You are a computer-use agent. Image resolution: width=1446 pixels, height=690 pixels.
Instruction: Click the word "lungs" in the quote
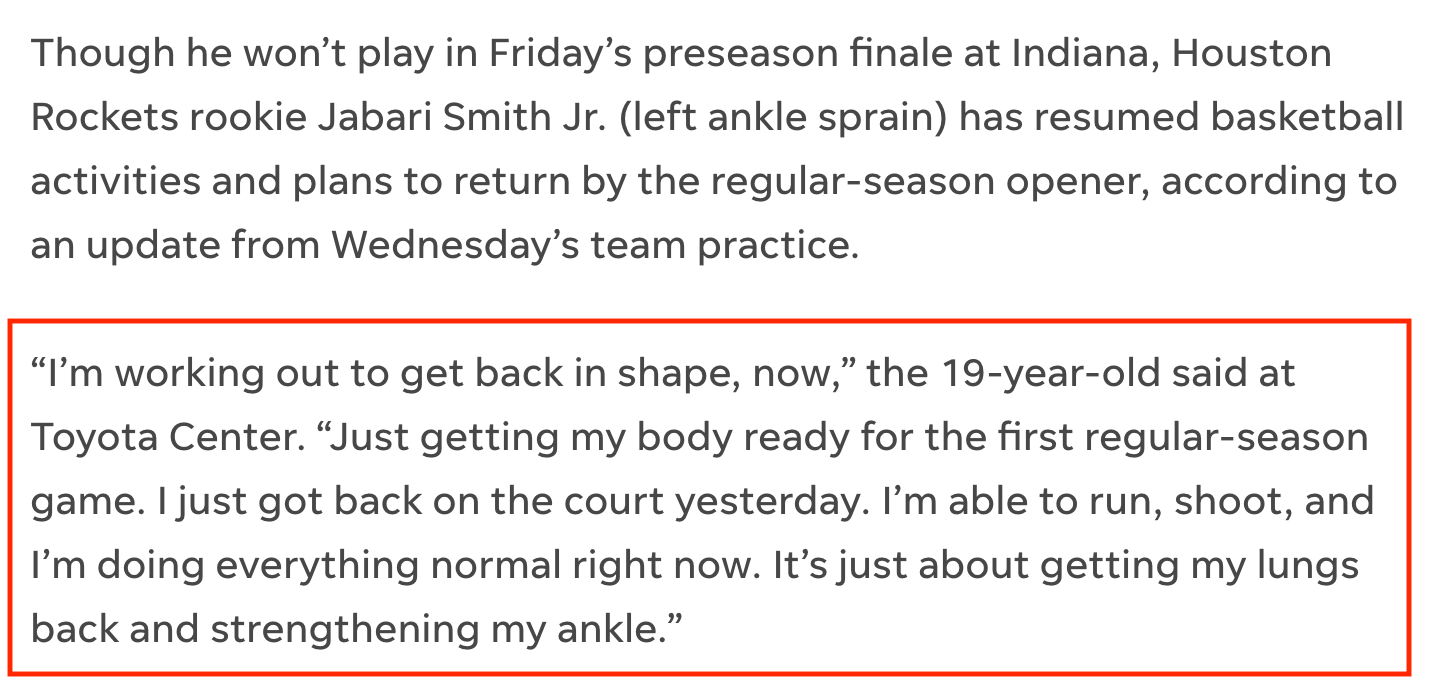coord(1308,565)
